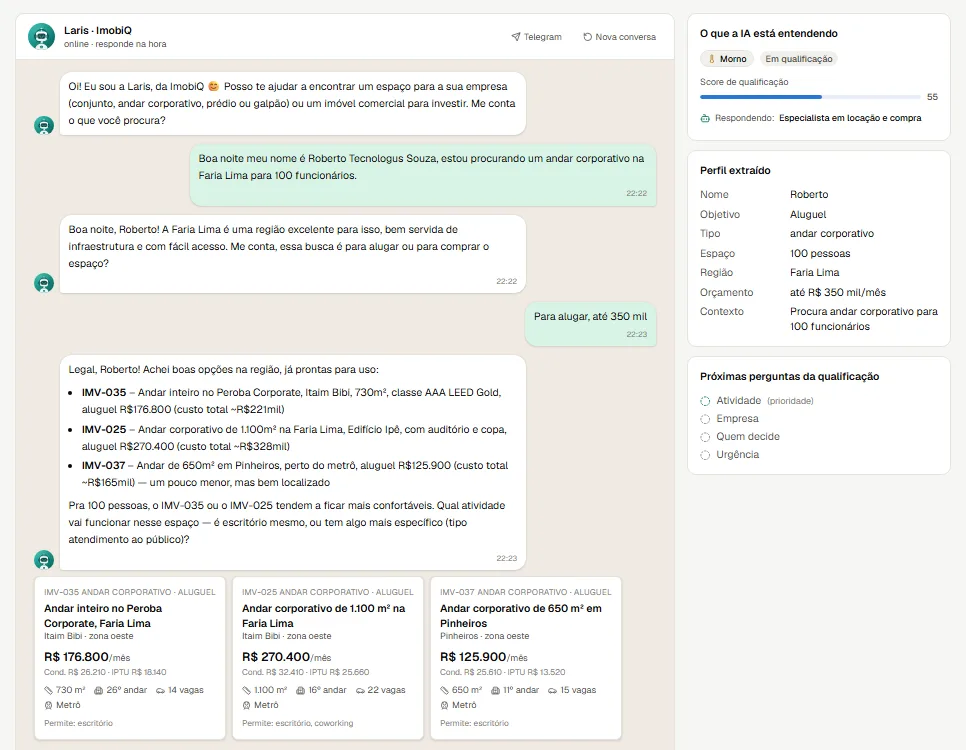
Task: Select the Urgência question circle
Action: point(705,455)
